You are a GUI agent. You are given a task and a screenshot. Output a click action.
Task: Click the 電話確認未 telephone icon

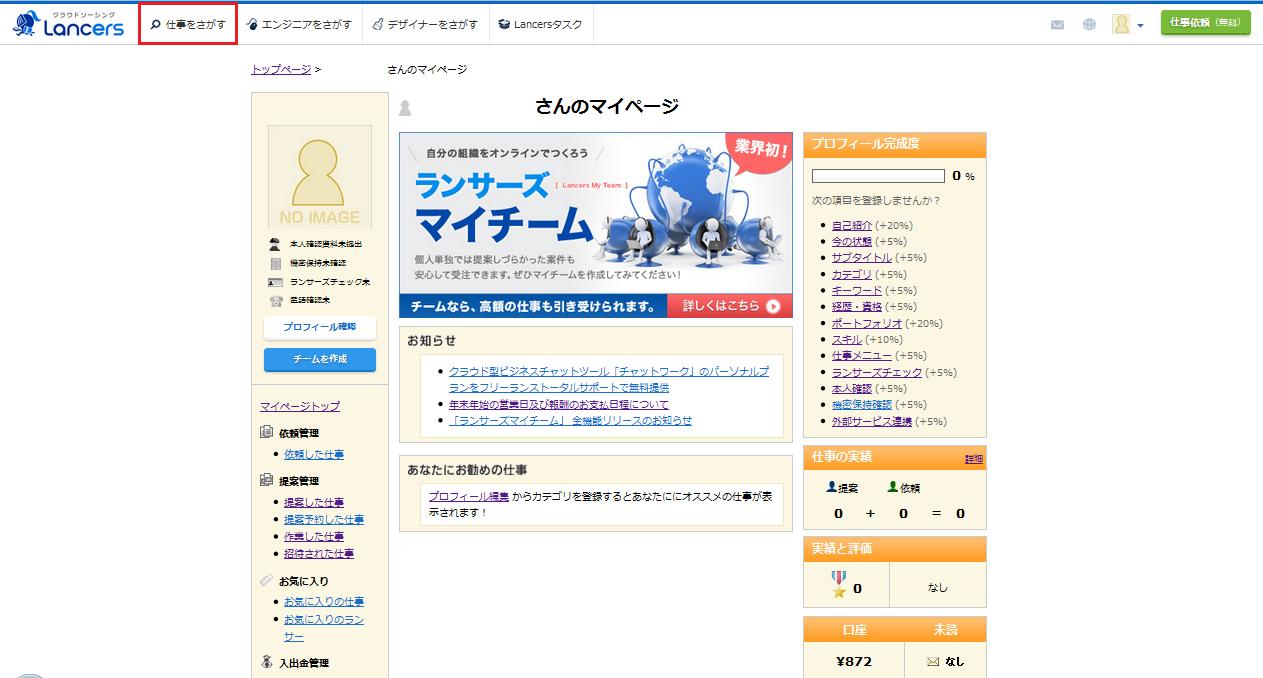point(275,300)
